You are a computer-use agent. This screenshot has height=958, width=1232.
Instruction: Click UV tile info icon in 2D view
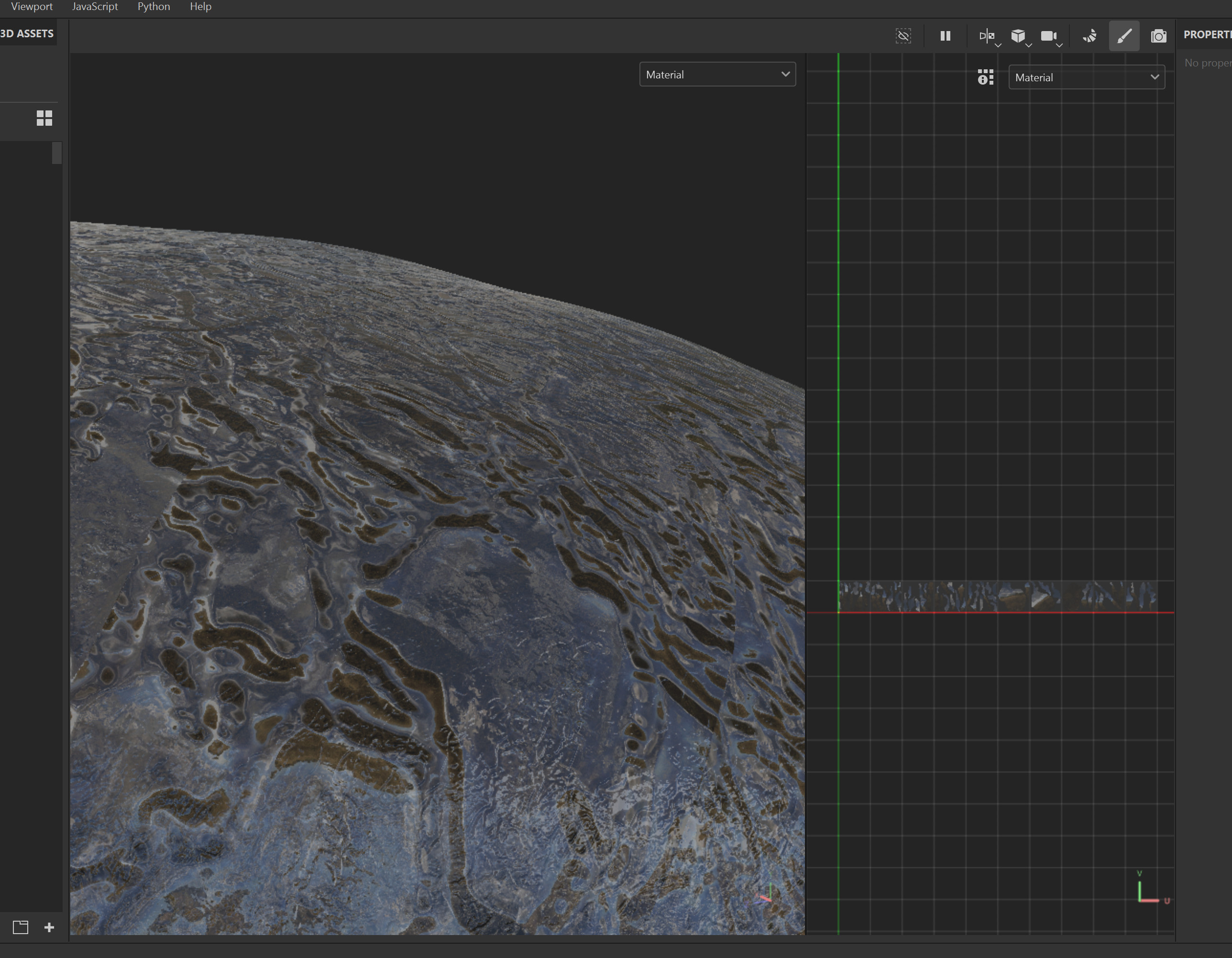tap(985, 77)
